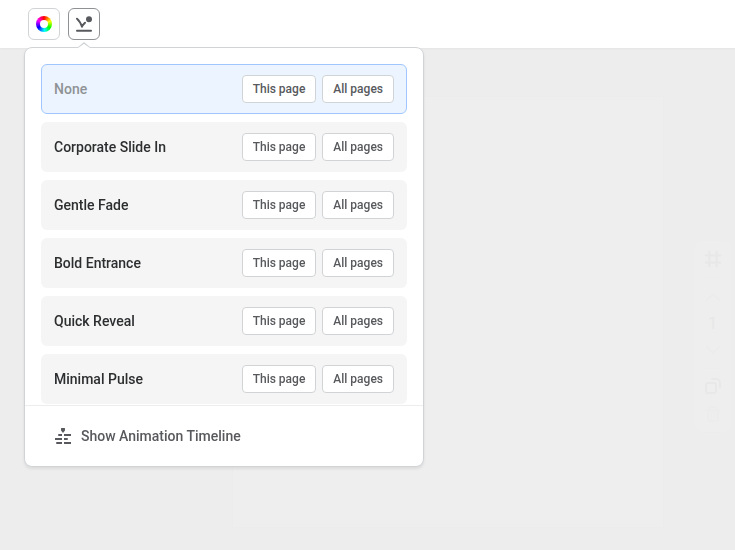Select the Corporate Slide In preset

pyautogui.click(x=224, y=147)
